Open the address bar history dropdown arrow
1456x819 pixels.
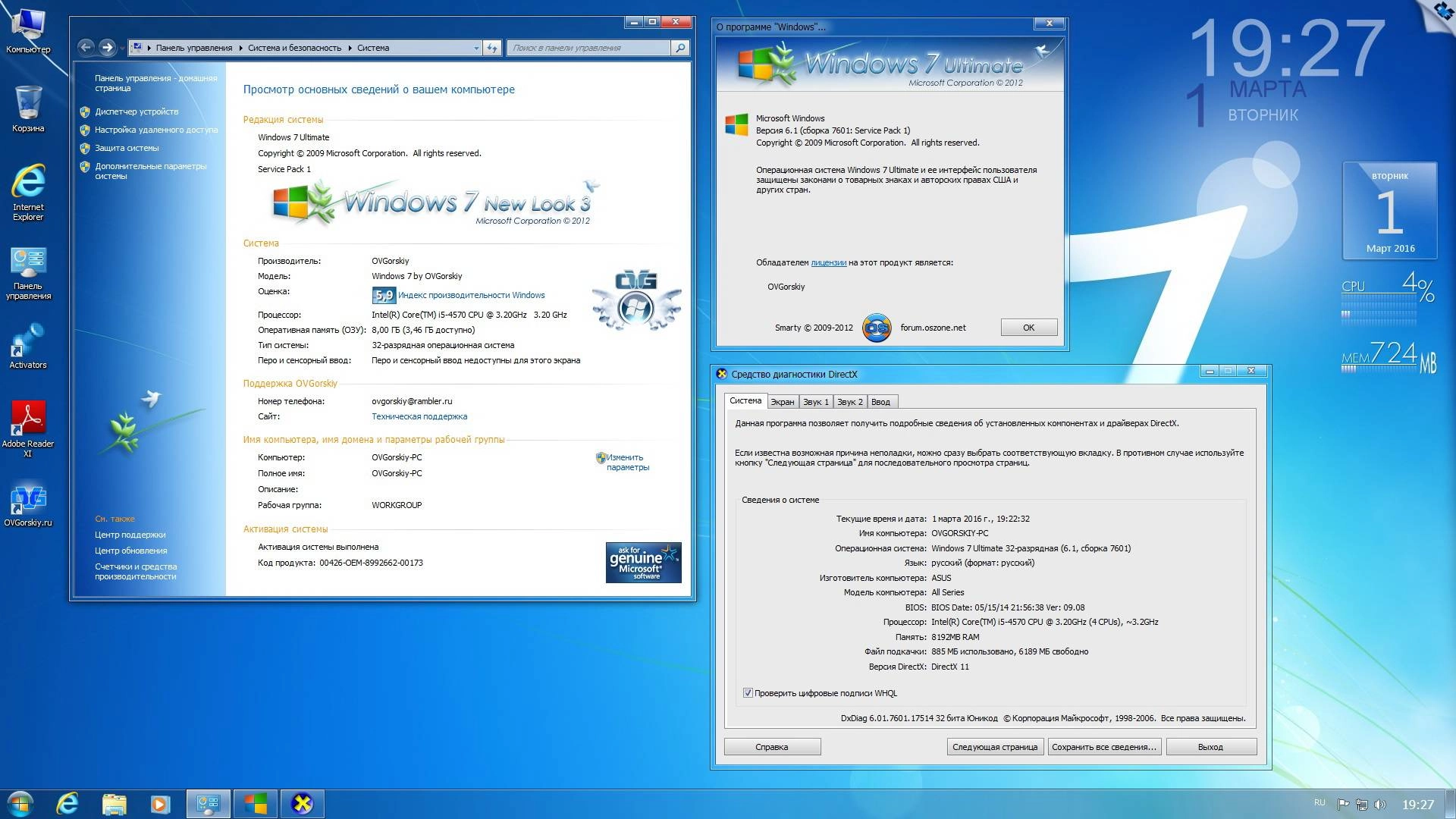pyautogui.click(x=476, y=47)
